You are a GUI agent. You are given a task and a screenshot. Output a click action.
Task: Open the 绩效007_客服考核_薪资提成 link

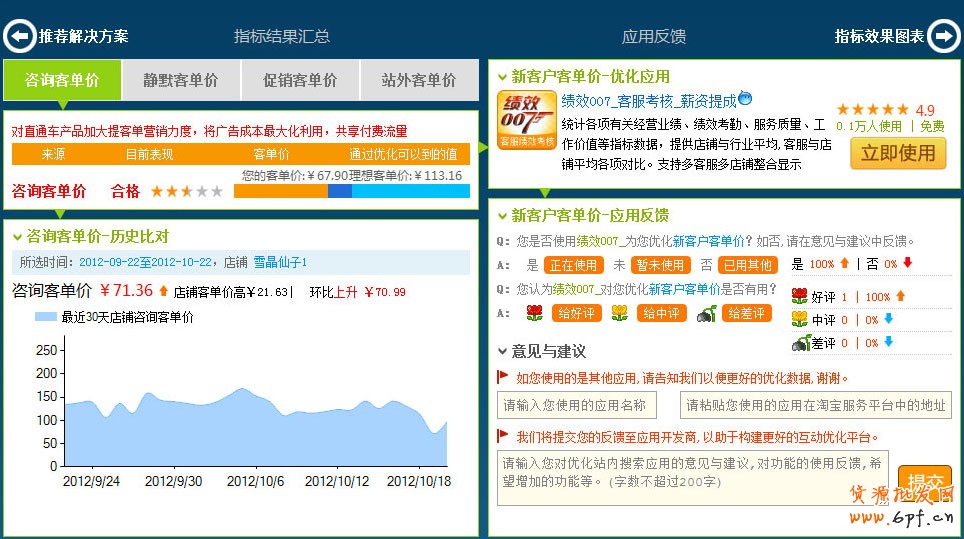[648, 100]
